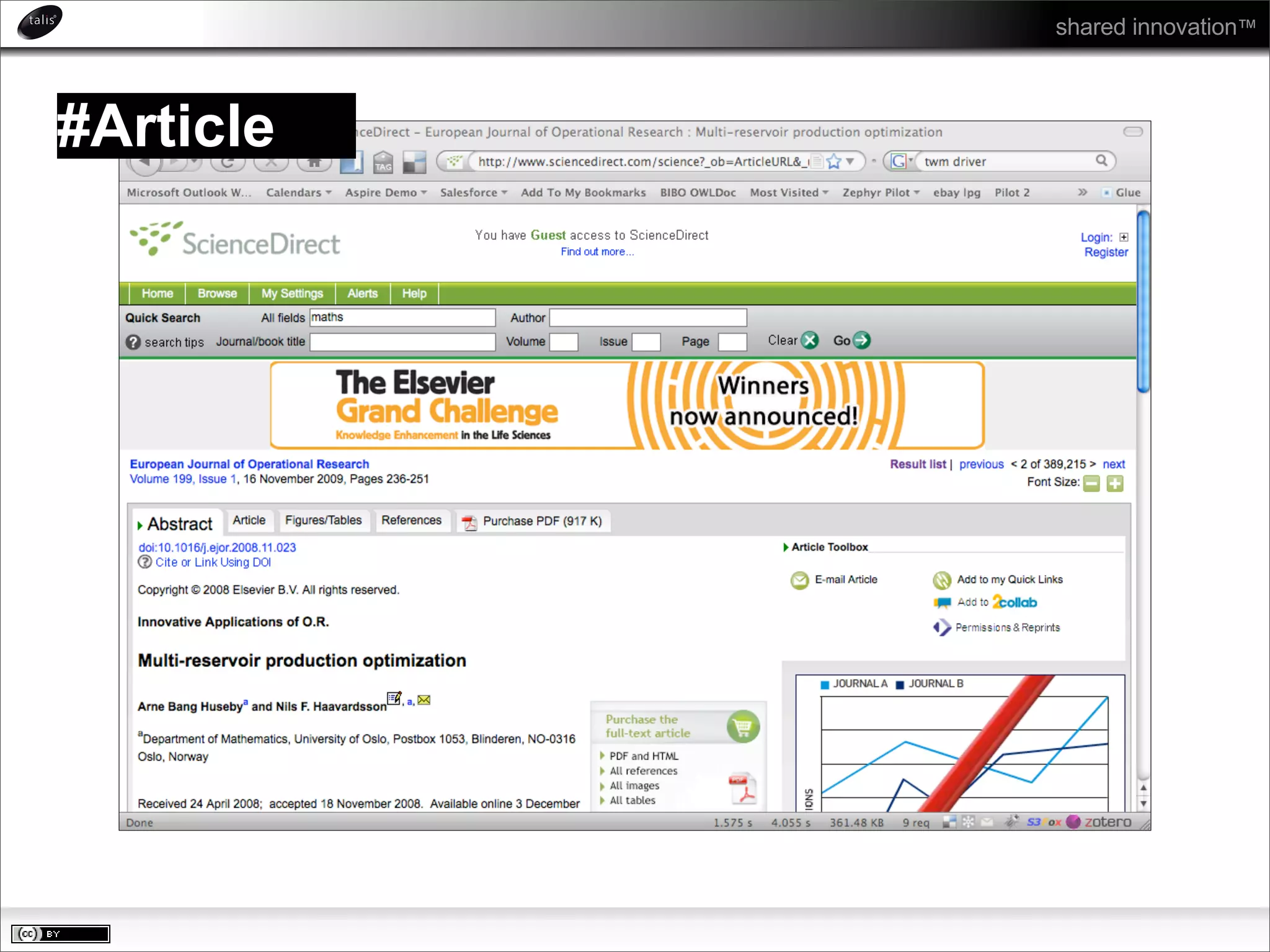The width and height of the screenshot is (1270, 952).
Task: Open the Zephyr Pilot bookmark dropdown
Action: [x=881, y=193]
